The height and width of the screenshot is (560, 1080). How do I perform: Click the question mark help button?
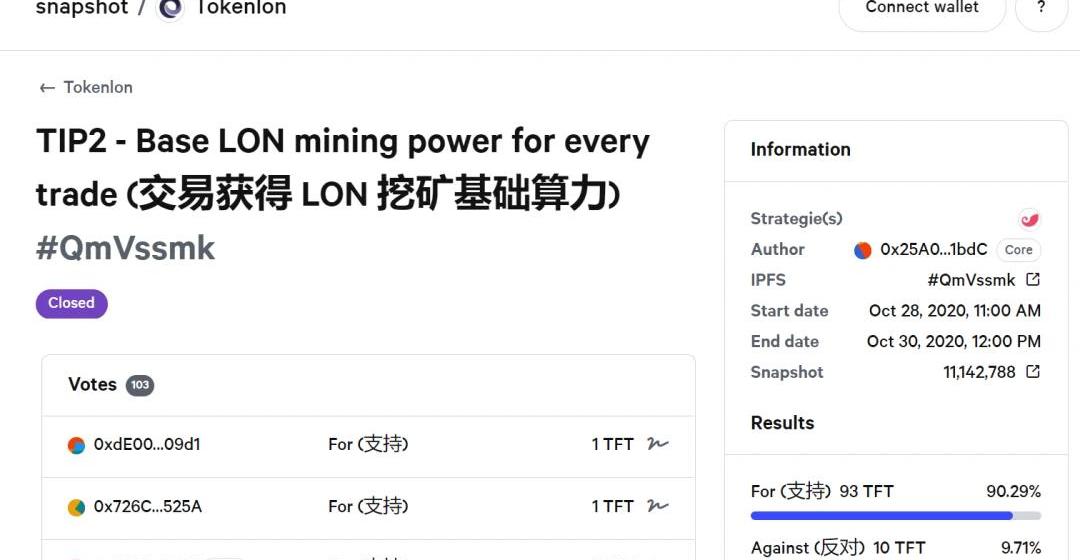point(1041,9)
